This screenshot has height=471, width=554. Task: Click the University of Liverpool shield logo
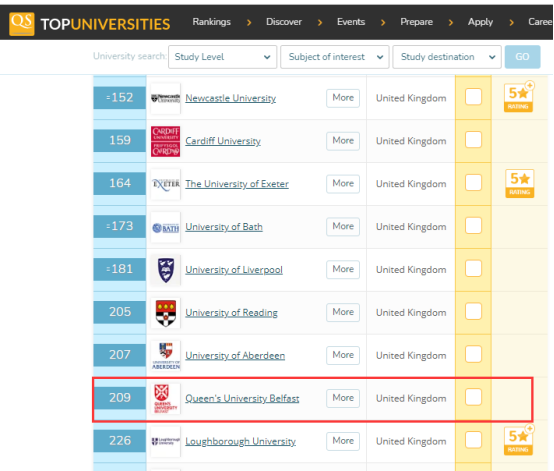[166, 270]
